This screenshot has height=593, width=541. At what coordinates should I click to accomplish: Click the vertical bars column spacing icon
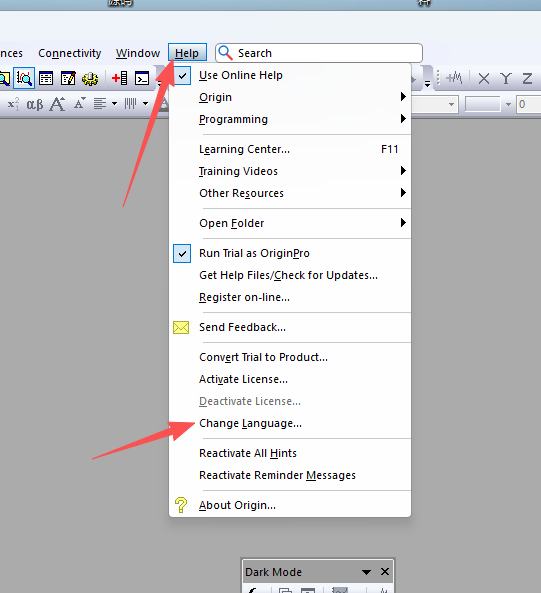[130, 104]
